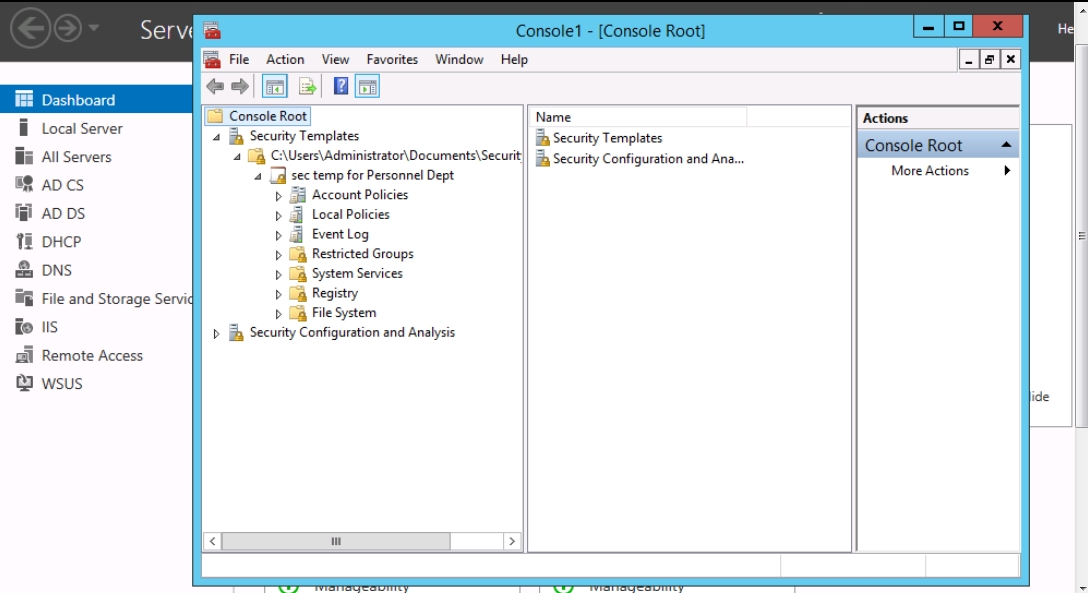Screen dimensions: 1088x593
Task: Open the Favorites menu
Action: (392, 60)
